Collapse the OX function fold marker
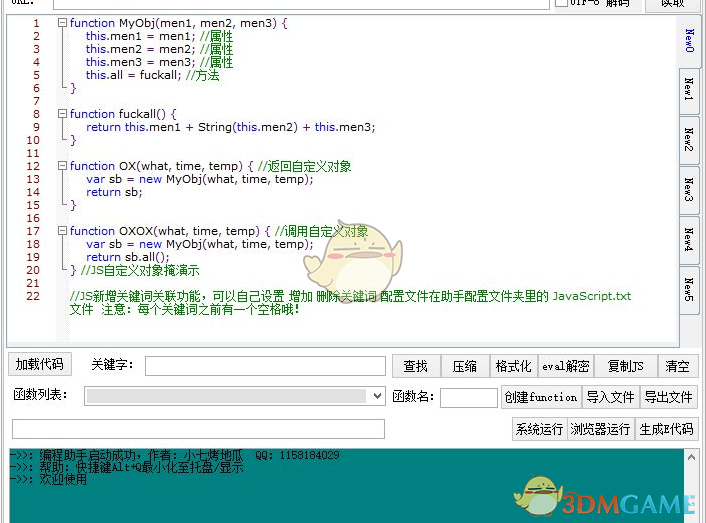The width and height of the screenshot is (706, 523). [x=63, y=166]
